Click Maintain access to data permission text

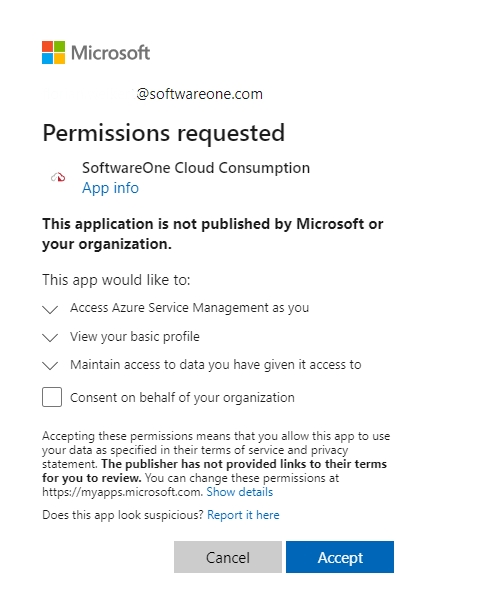215,365
